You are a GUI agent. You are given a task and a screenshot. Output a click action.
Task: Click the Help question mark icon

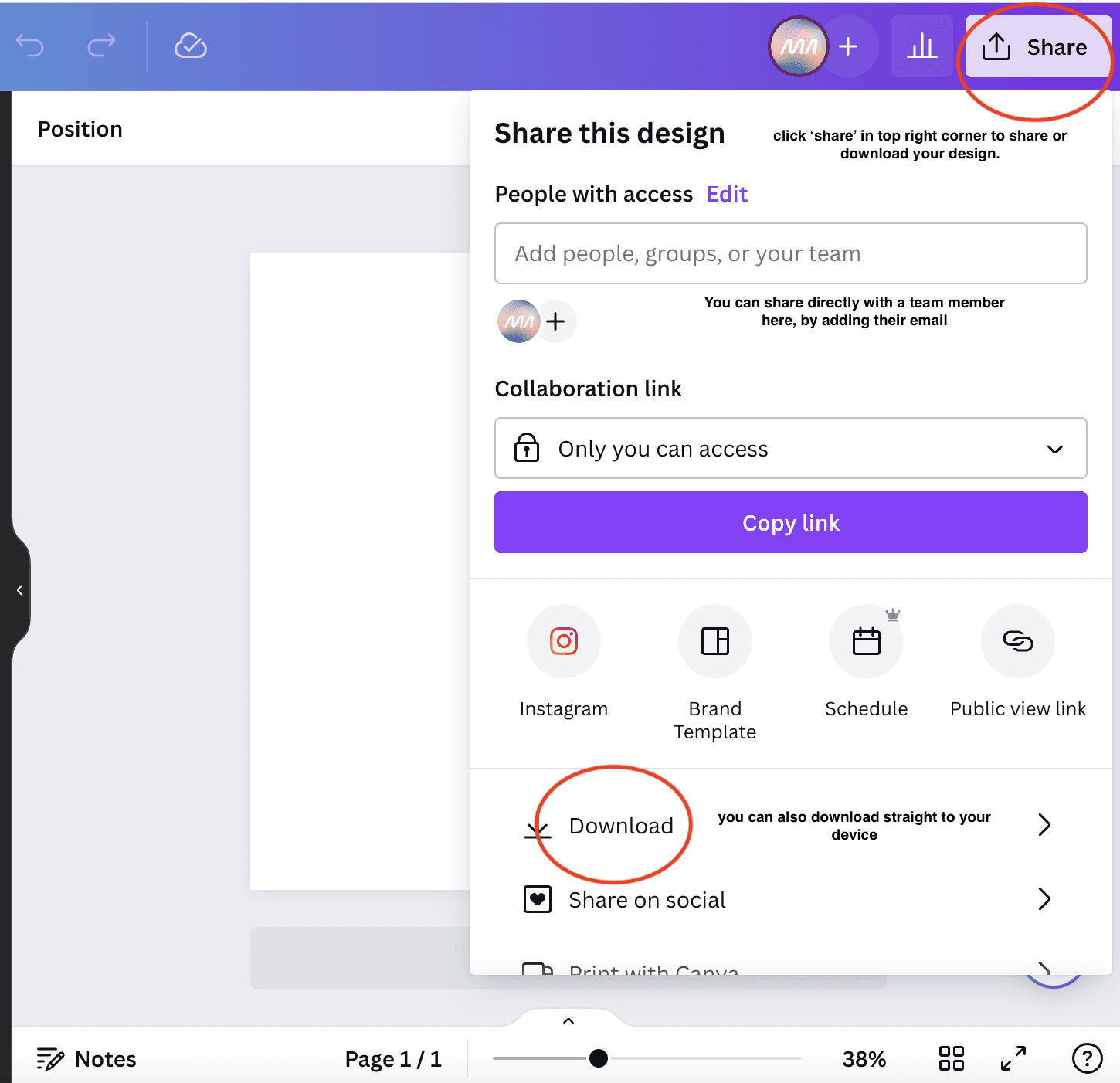point(1087,1058)
